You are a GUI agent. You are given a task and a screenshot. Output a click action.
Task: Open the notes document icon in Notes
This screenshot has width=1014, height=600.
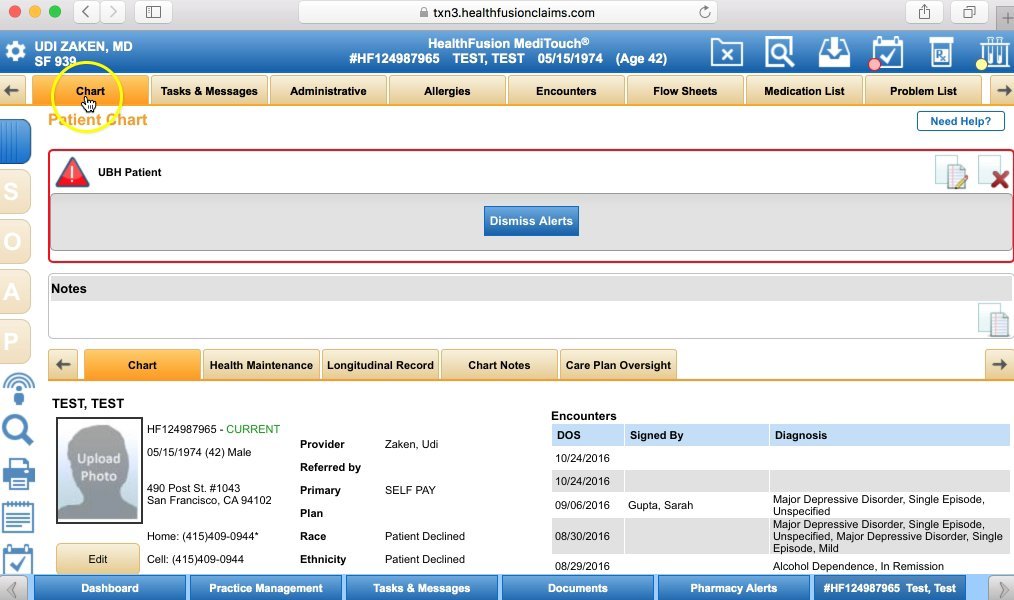pyautogui.click(x=992, y=320)
